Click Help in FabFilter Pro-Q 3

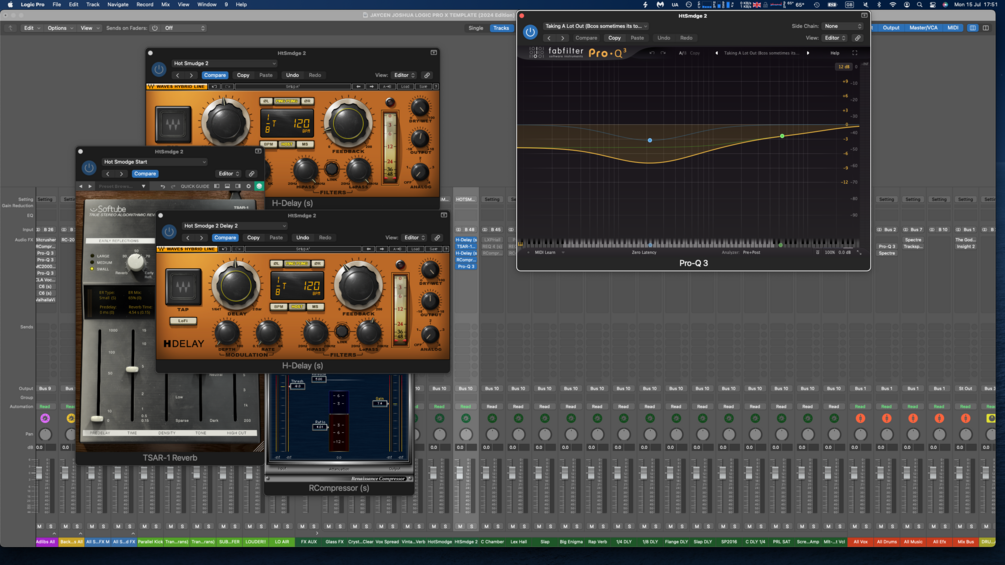(835, 53)
